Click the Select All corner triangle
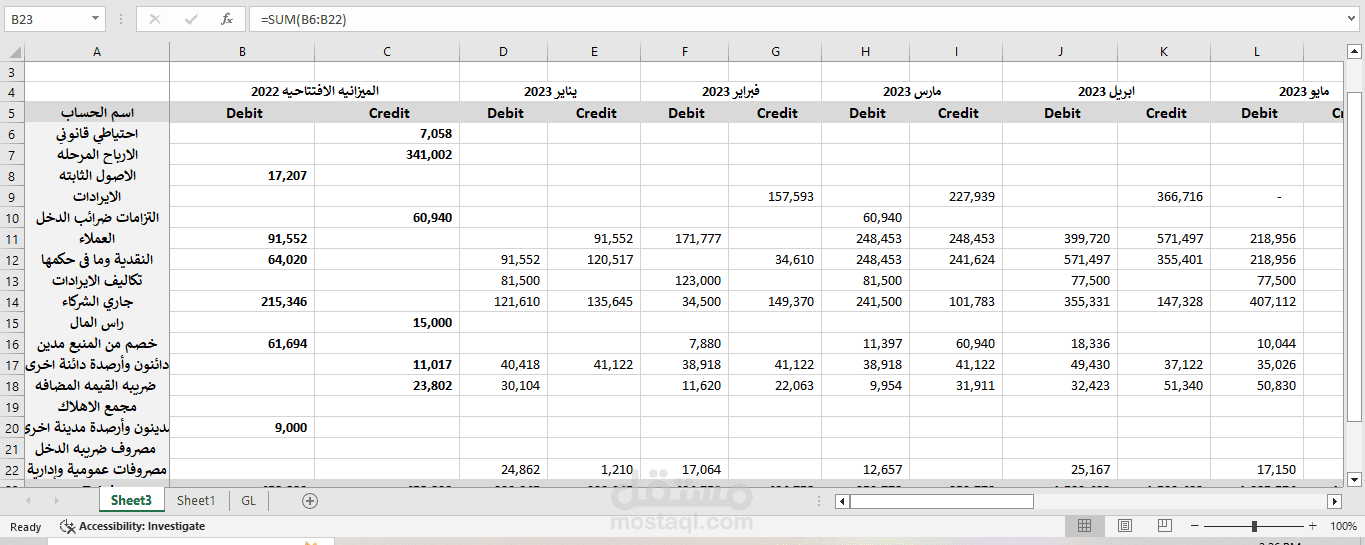Viewport: 1365px width, 545px height. pyautogui.click(x=12, y=51)
